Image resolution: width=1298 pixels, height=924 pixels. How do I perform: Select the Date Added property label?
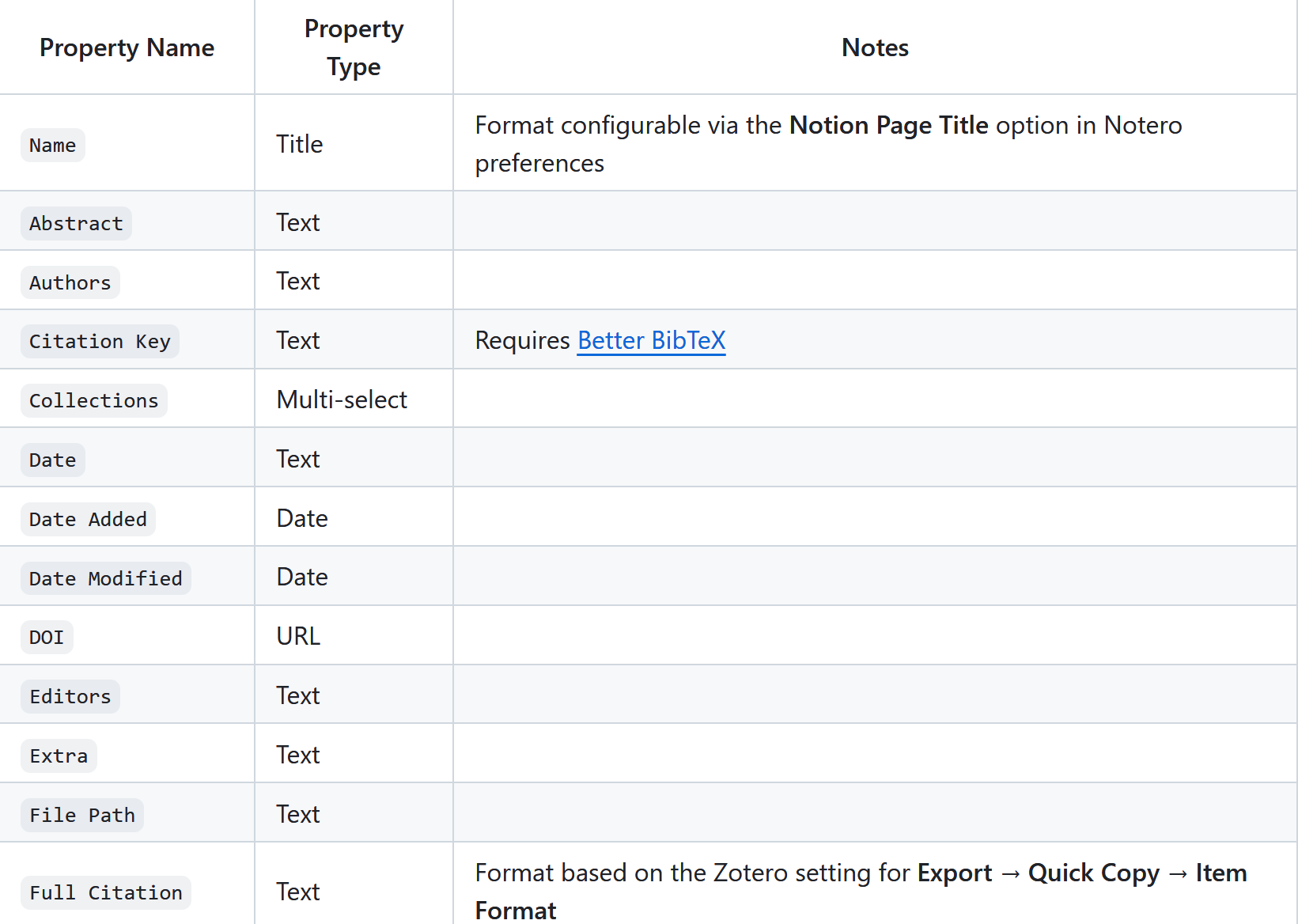88,519
